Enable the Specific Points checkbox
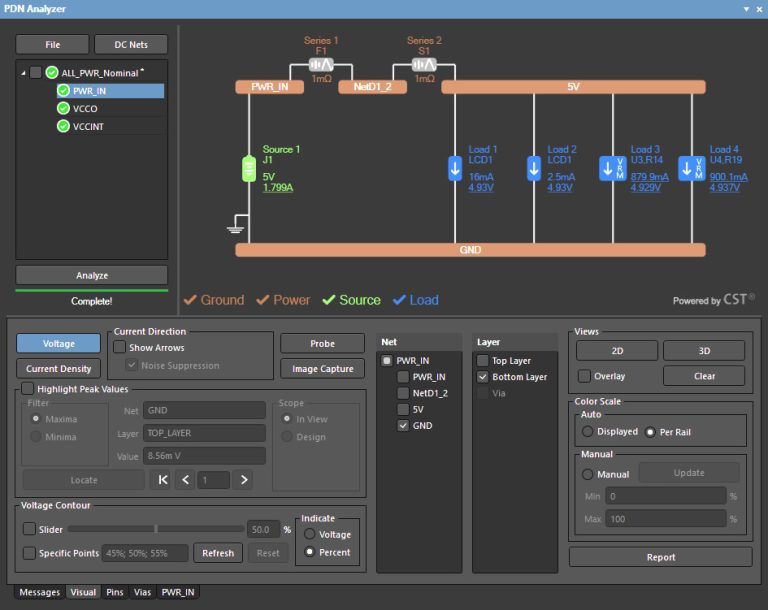The width and height of the screenshot is (768, 610). [29, 553]
